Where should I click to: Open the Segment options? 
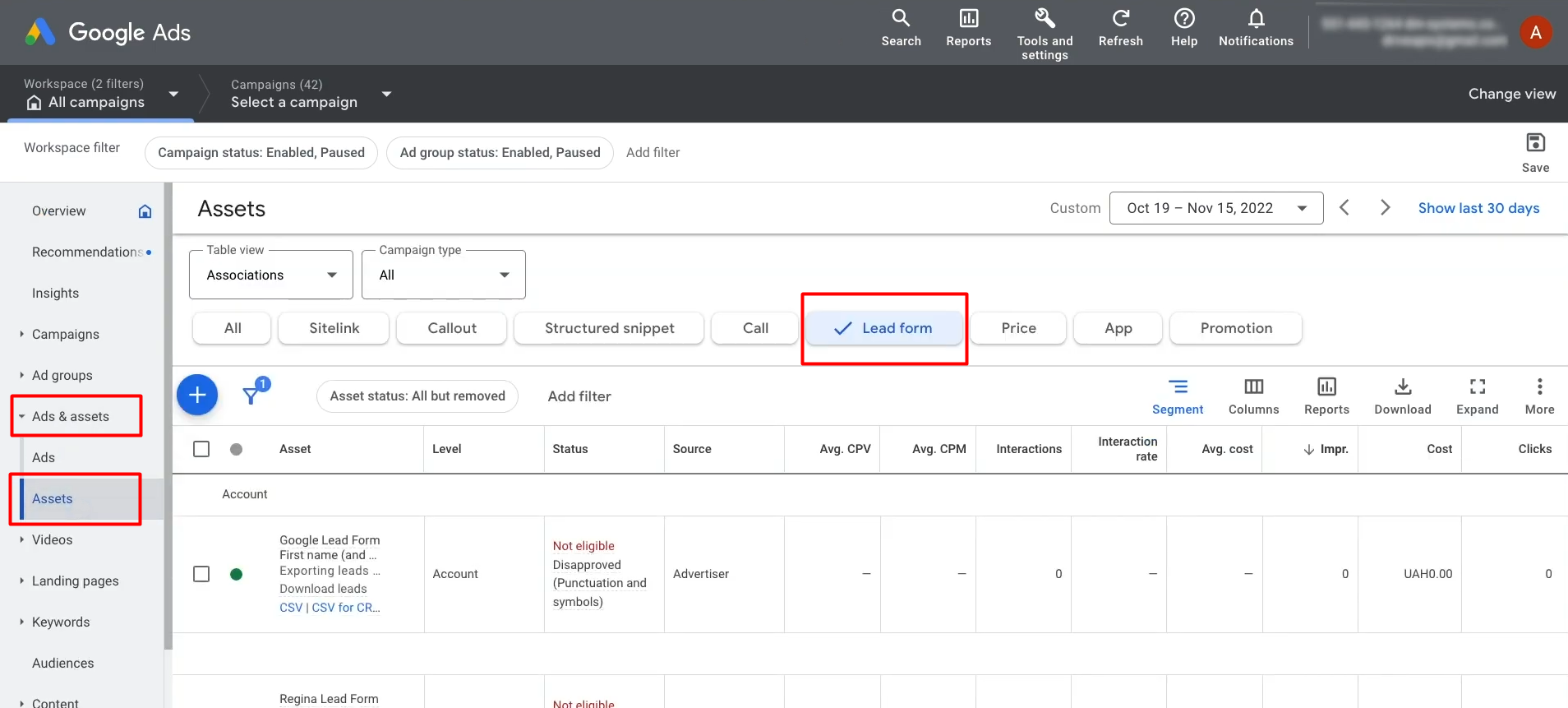[x=1178, y=396]
